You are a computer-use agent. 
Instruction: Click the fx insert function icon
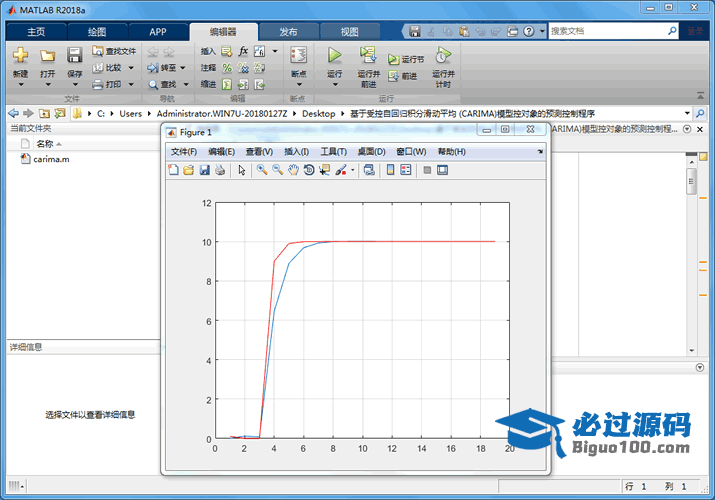click(244, 51)
